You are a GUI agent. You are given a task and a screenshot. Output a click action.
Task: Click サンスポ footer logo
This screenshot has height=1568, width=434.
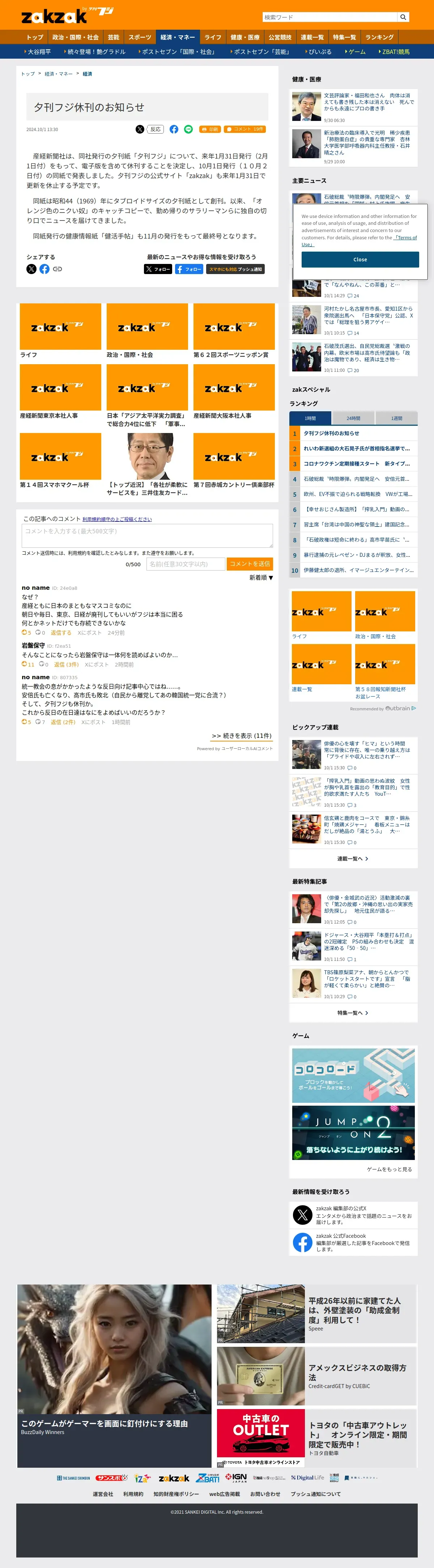112,1478
